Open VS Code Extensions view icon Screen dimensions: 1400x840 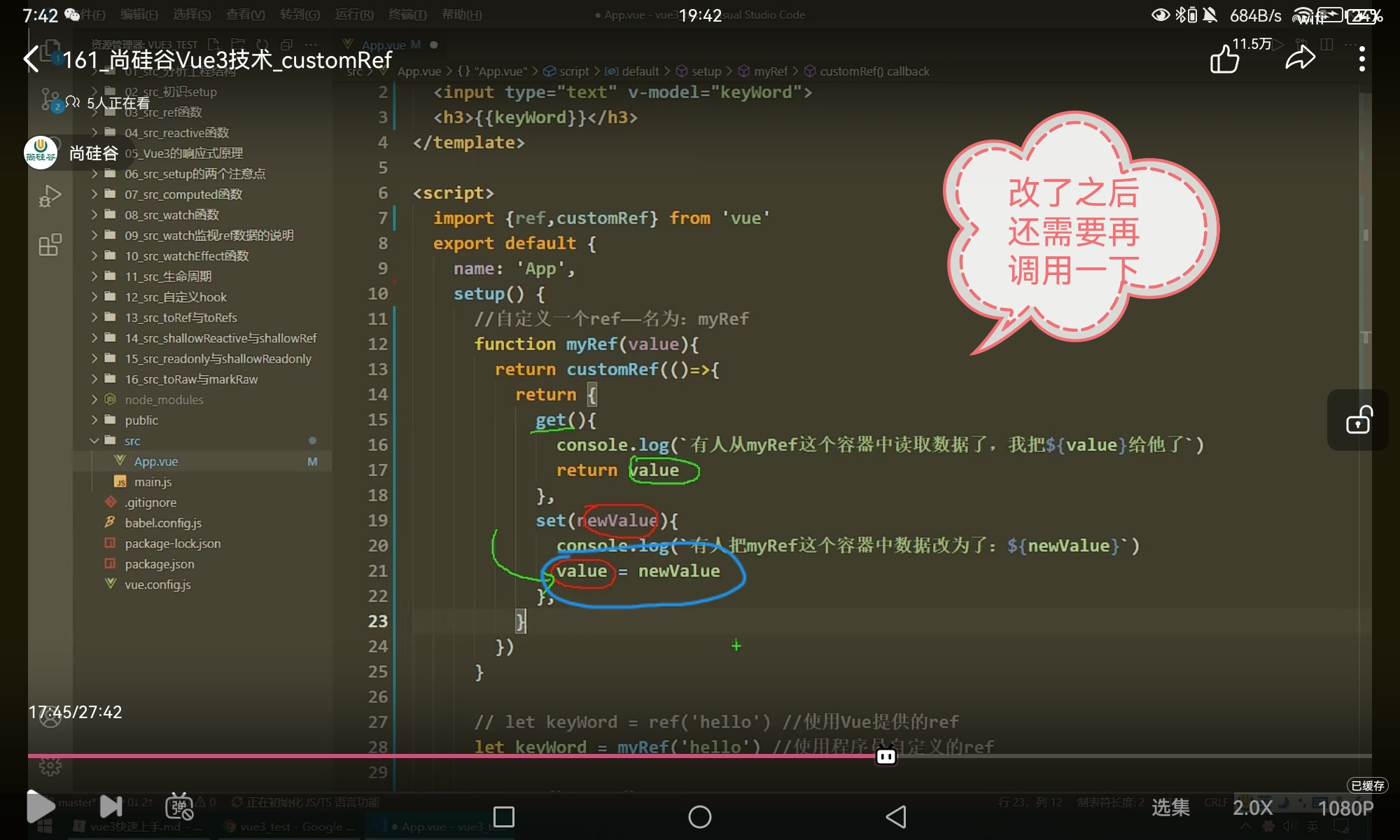pyautogui.click(x=50, y=245)
